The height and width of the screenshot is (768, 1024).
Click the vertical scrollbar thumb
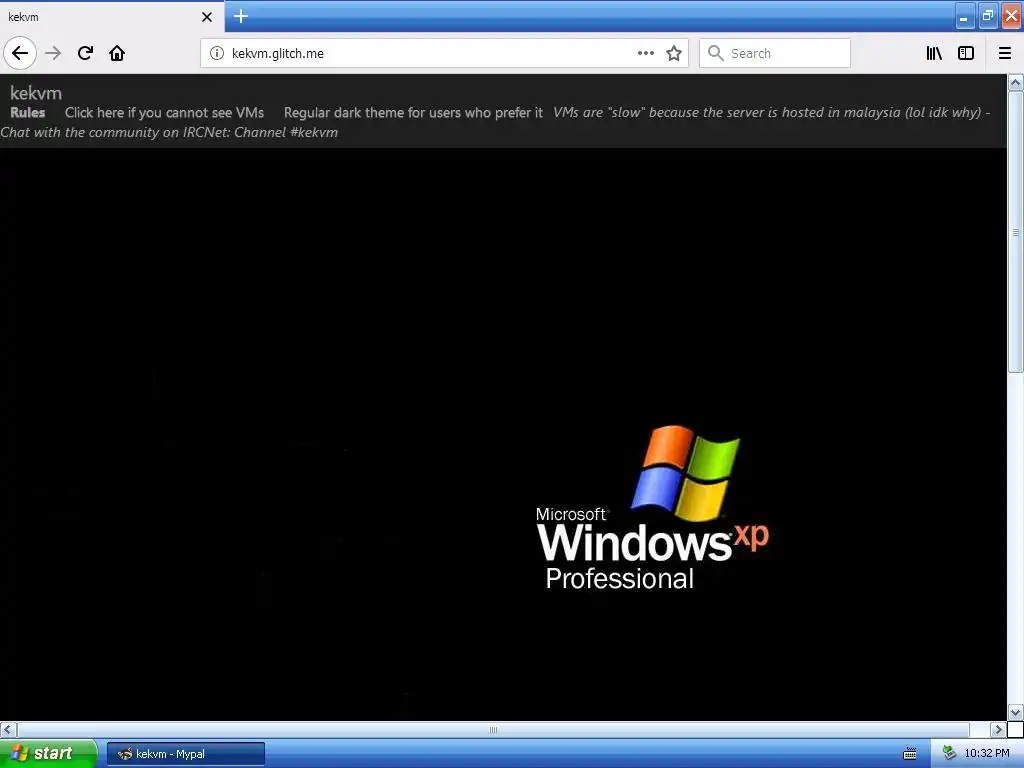1016,232
